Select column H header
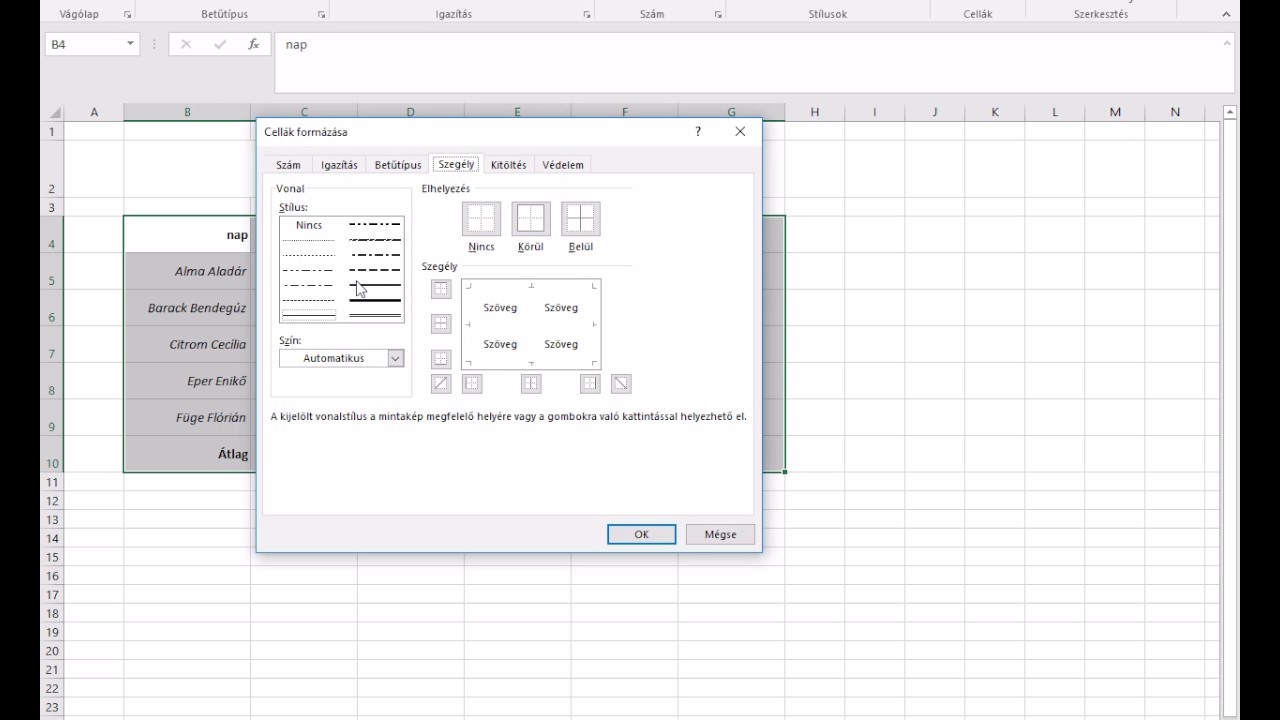Viewport: 1280px width, 720px height. point(814,112)
